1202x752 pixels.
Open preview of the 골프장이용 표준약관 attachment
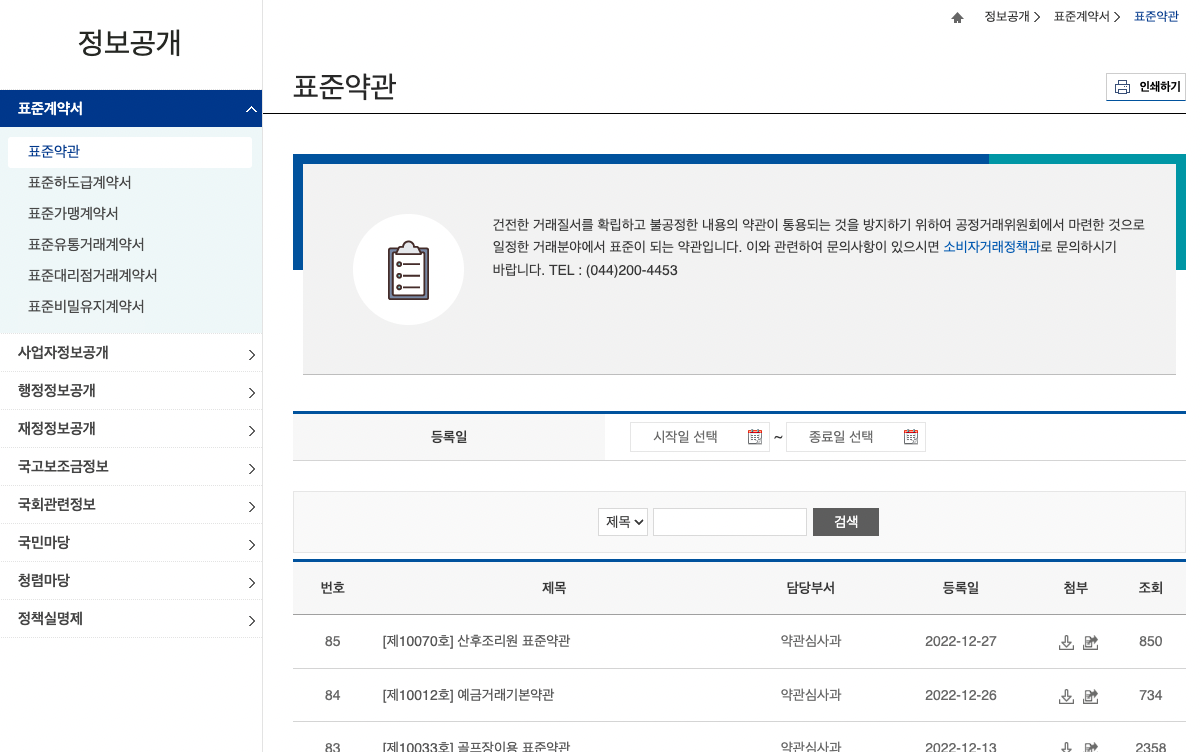[1091, 746]
